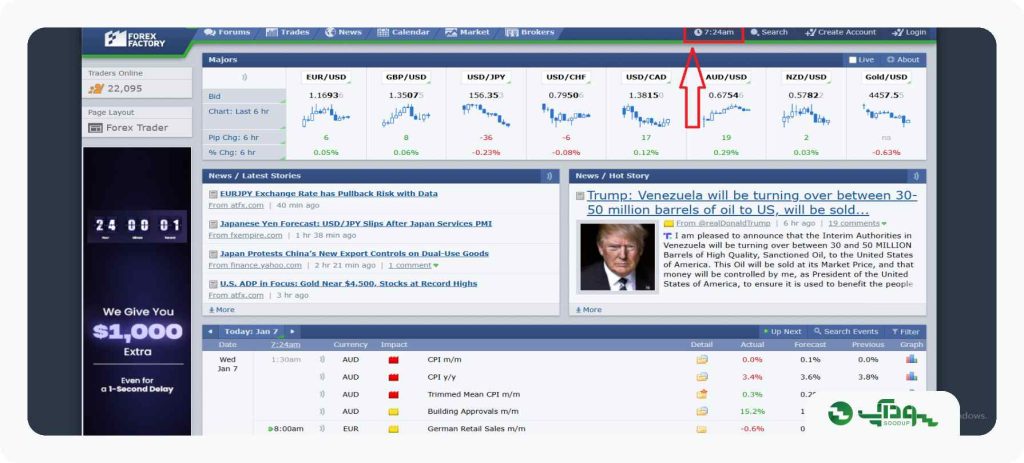The height and width of the screenshot is (463, 1024).
Task: Open the GBP/USD pair selector
Action: [x=406, y=77]
